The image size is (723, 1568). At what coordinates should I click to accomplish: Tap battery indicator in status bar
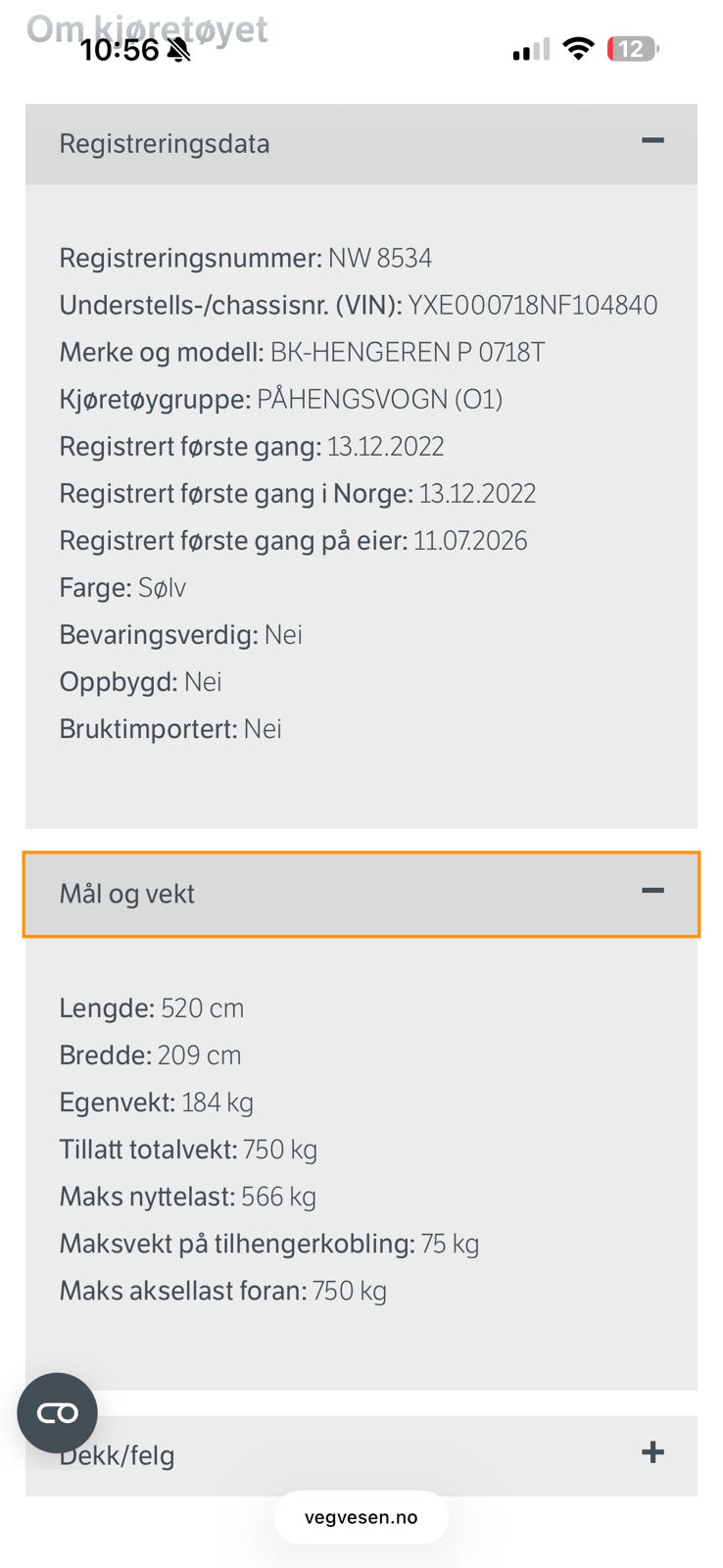633,49
